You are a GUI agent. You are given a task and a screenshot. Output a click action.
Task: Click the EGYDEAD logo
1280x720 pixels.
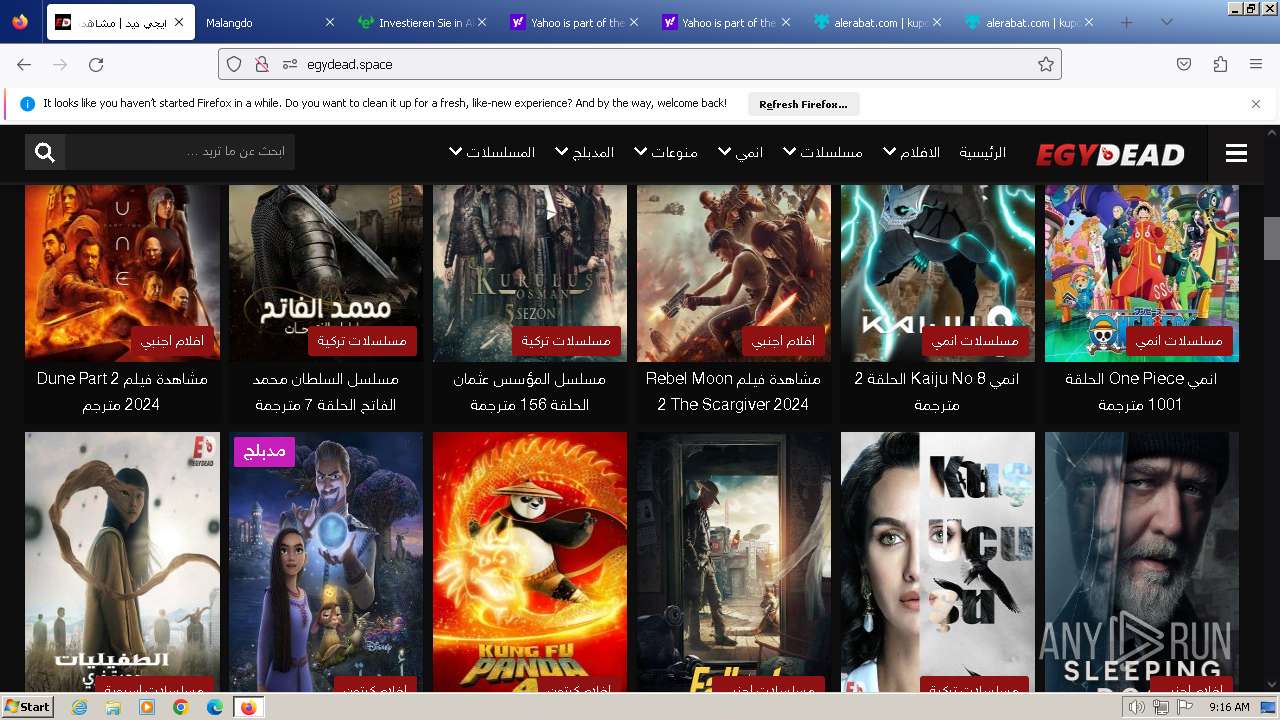click(x=1110, y=154)
